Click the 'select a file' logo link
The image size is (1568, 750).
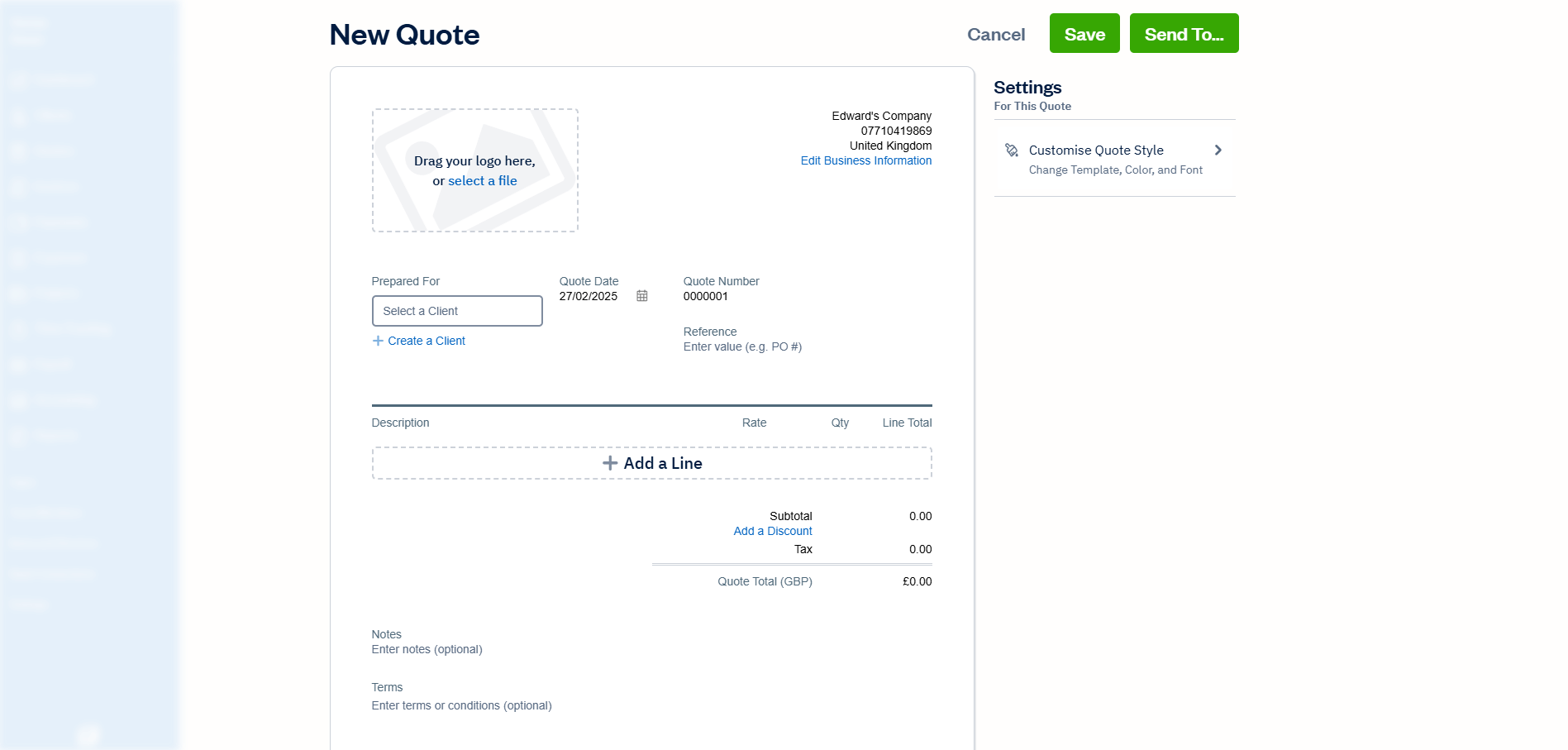(483, 181)
